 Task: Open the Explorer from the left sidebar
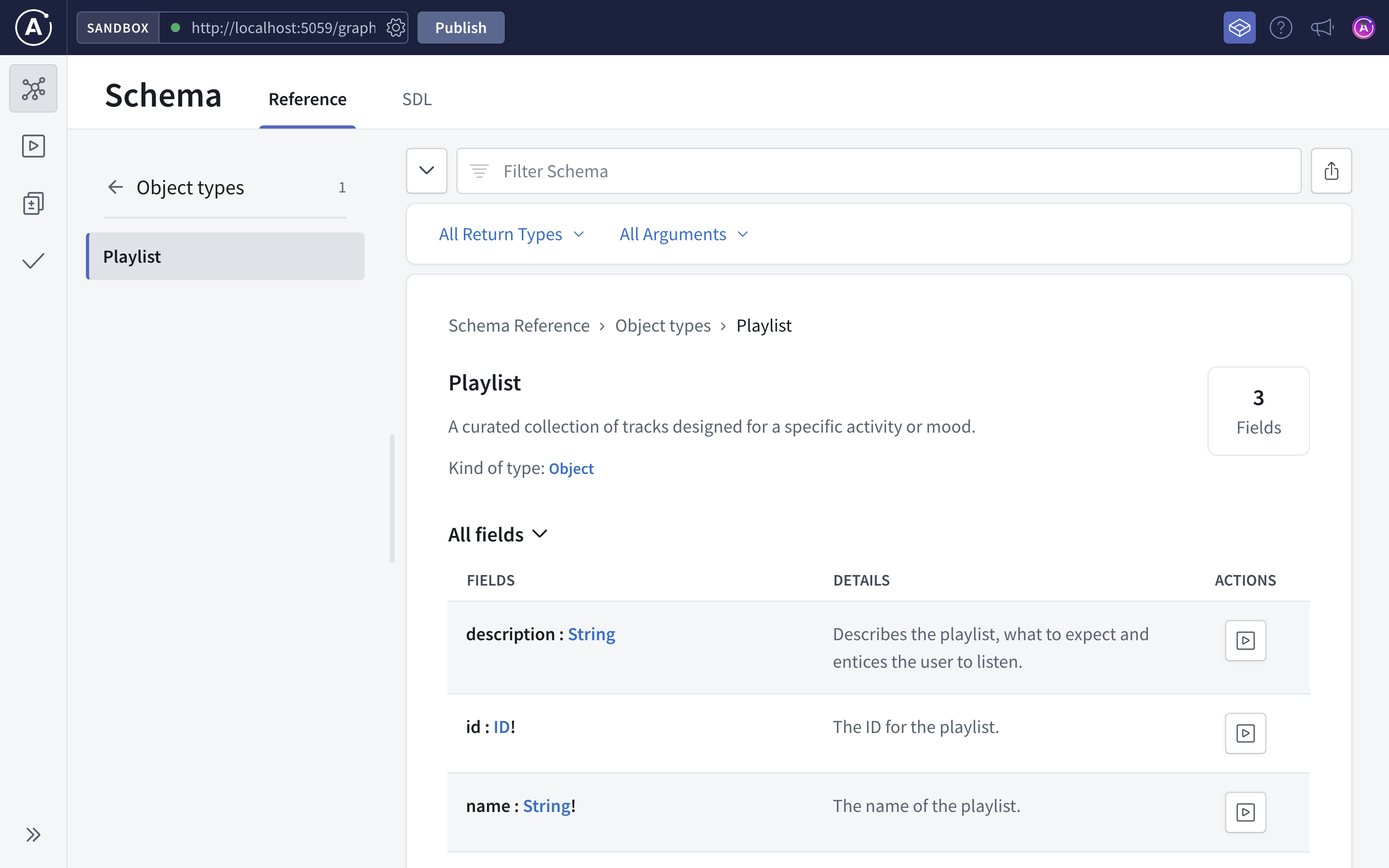[x=33, y=146]
